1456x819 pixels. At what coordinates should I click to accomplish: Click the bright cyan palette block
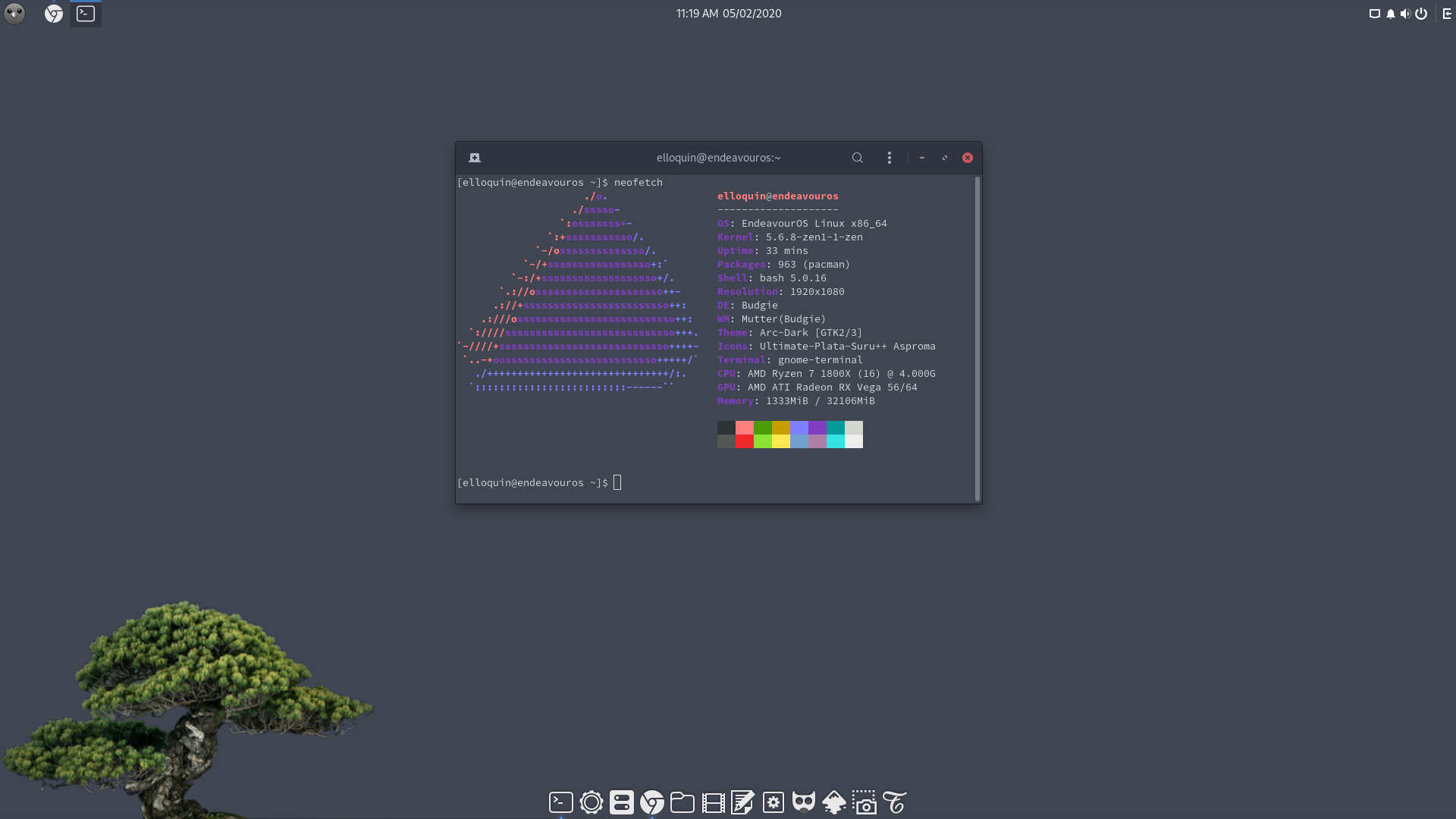[836, 441]
